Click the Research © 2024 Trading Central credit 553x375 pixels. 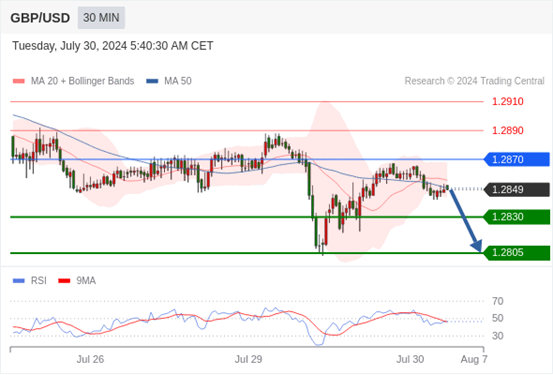[474, 81]
